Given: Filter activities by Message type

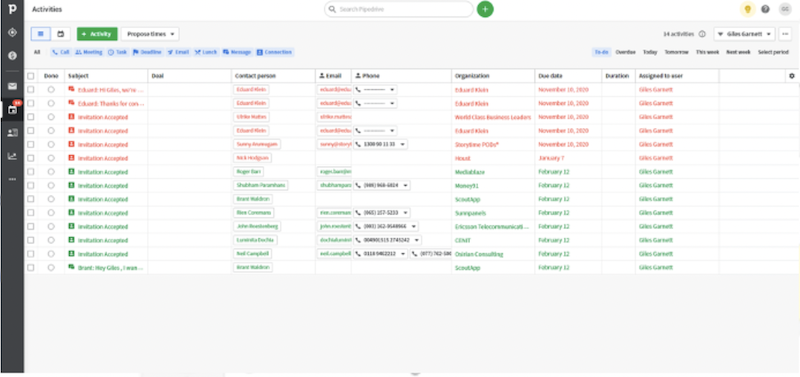Looking at the screenshot, I should (237, 52).
